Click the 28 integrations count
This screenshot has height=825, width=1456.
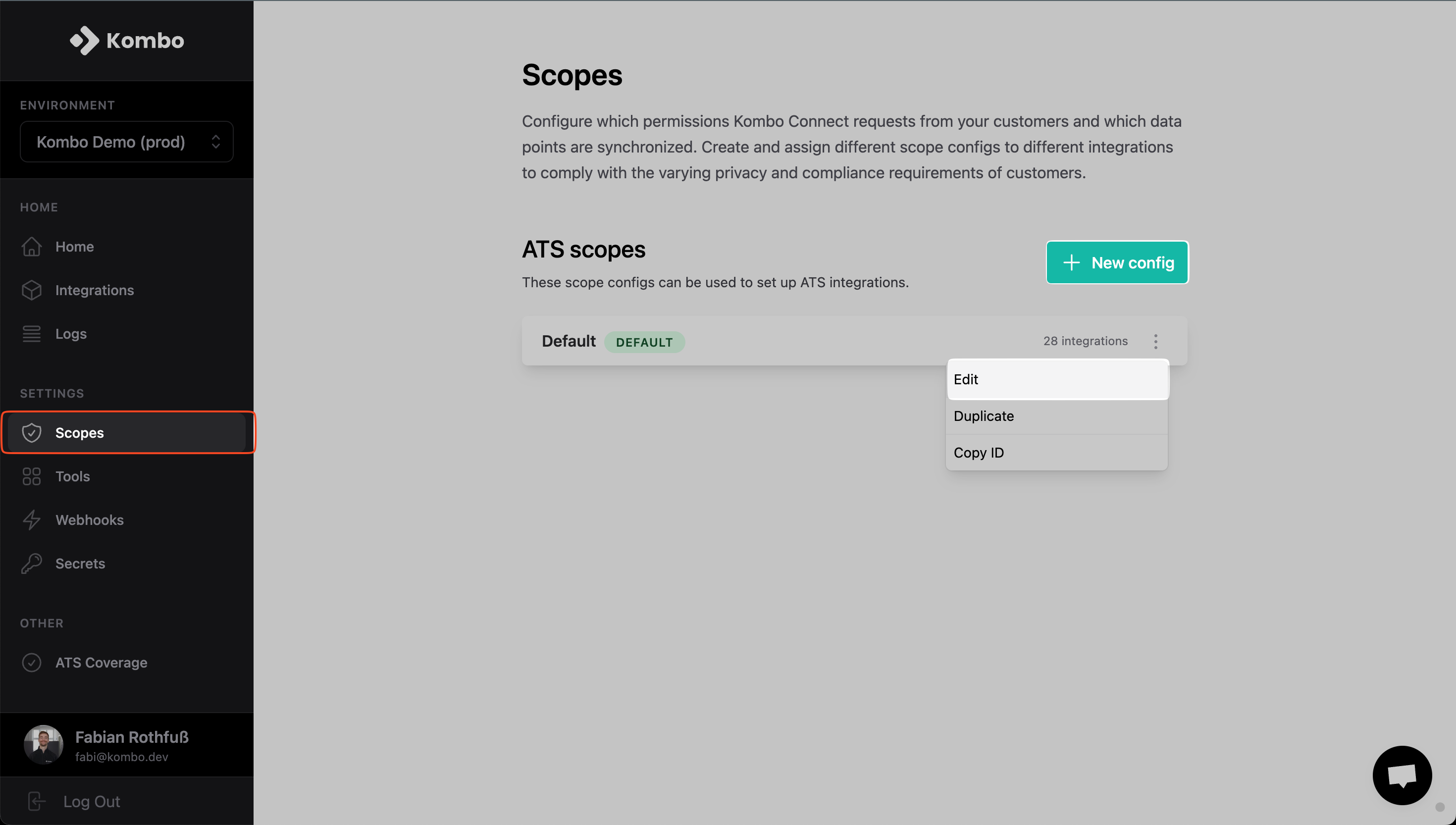[x=1086, y=341]
